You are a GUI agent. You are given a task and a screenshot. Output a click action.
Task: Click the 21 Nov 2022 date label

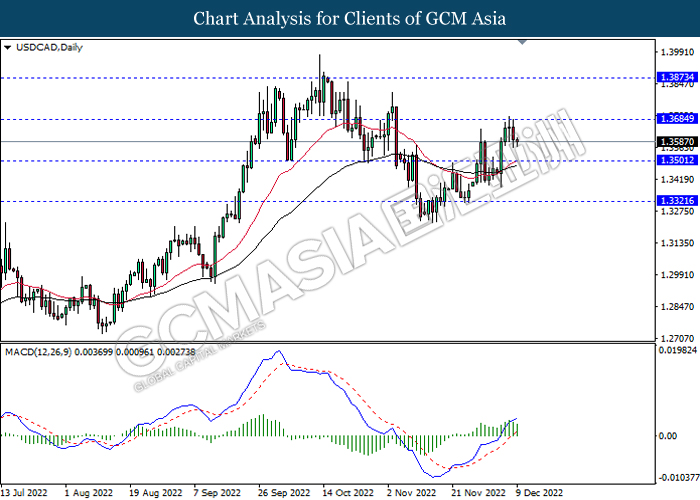pyautogui.click(x=478, y=493)
